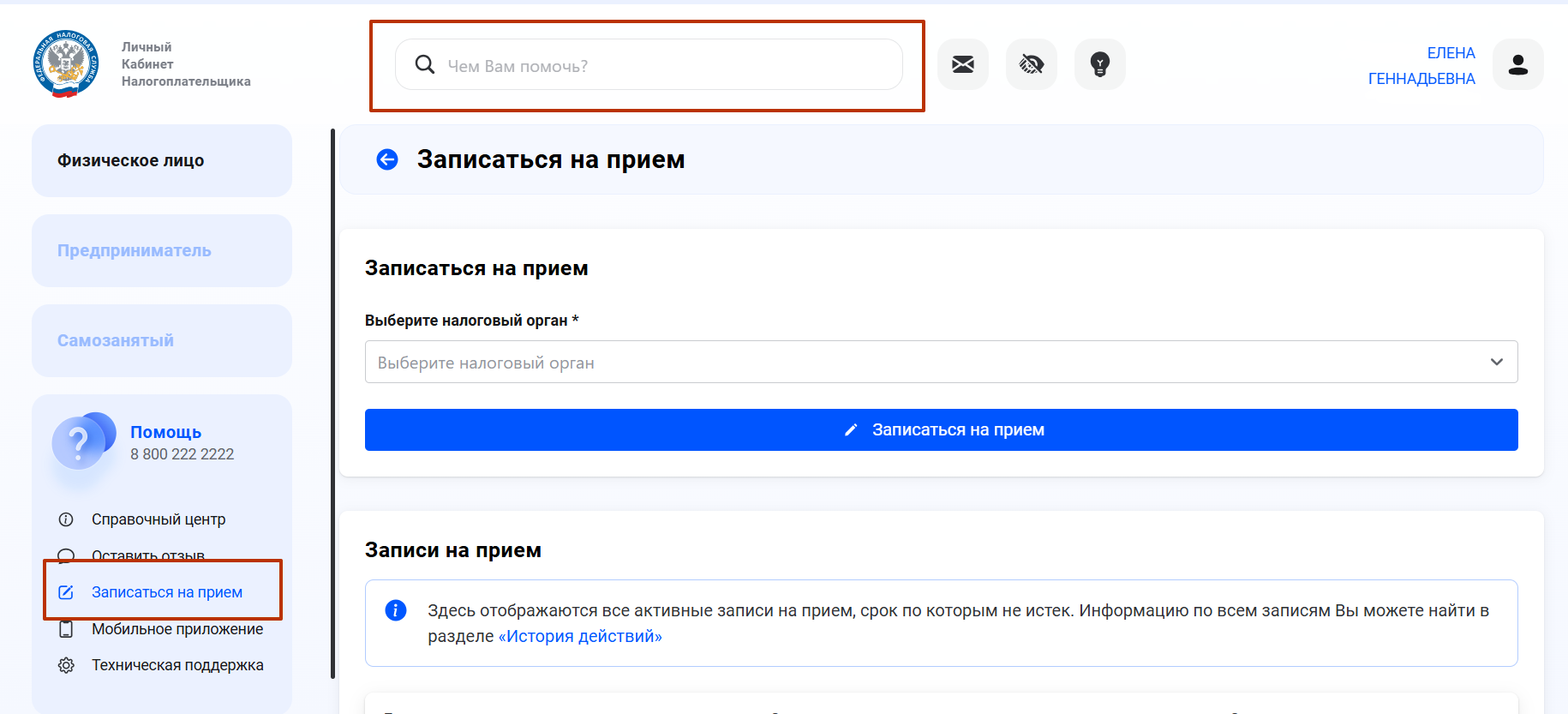Switch to the 'Предприниматель' section
Screen dimensions: 1568x714
pos(162,250)
